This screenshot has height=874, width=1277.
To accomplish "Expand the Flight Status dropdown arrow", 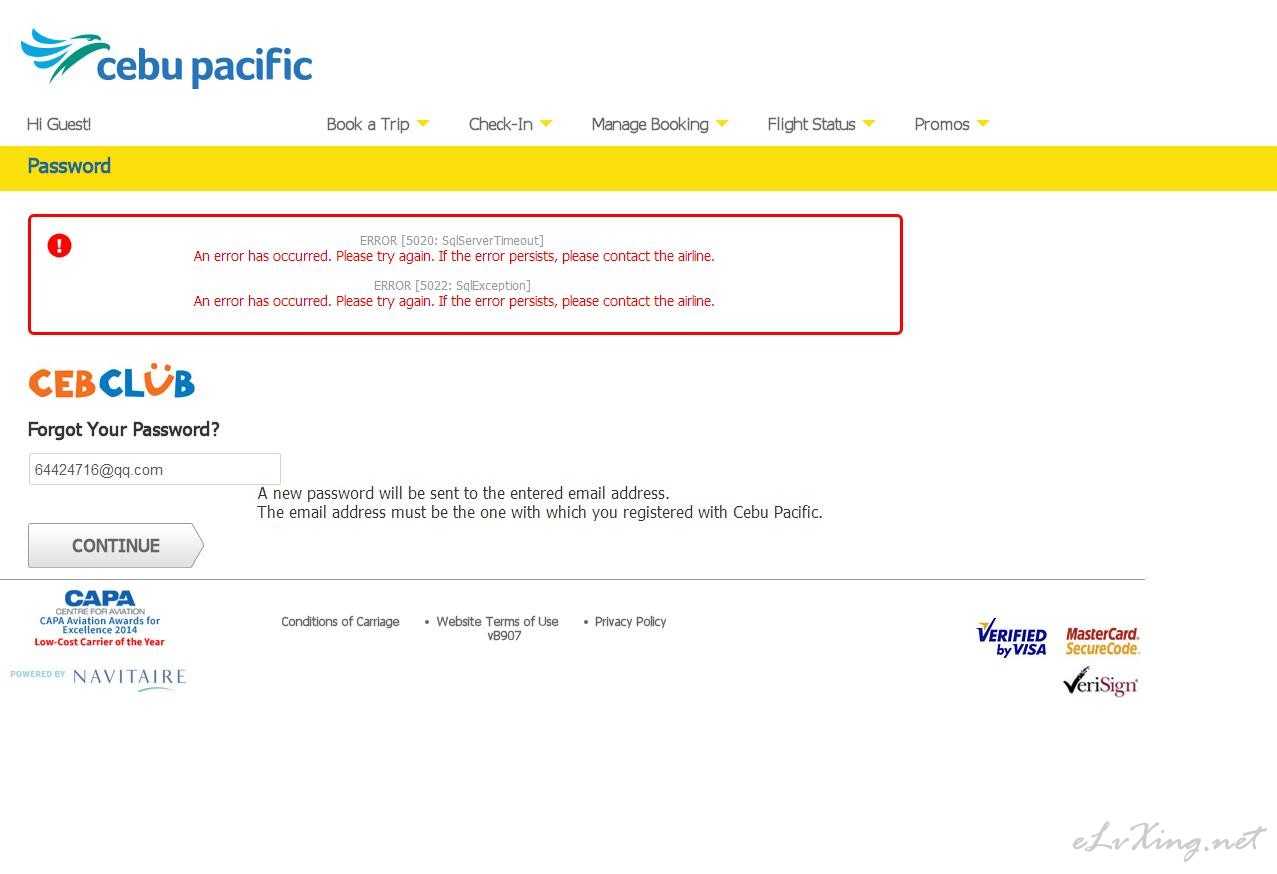I will click(869, 124).
